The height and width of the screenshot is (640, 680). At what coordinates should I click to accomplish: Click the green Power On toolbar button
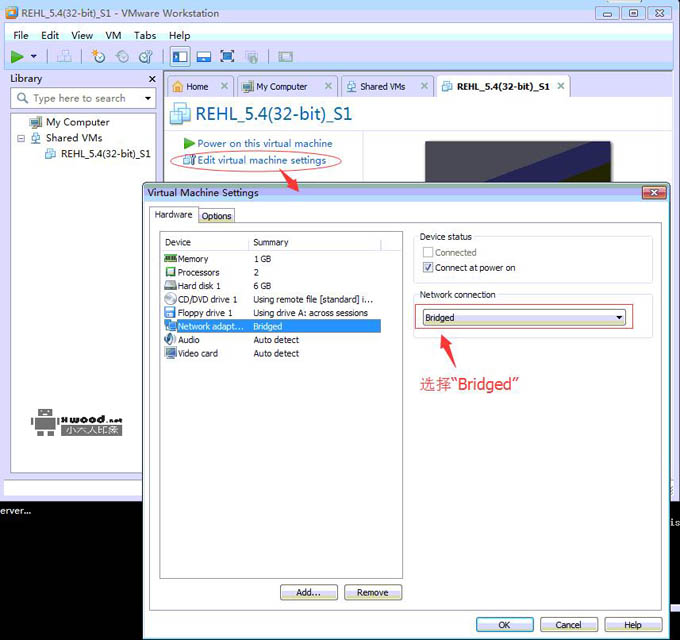tap(17, 56)
